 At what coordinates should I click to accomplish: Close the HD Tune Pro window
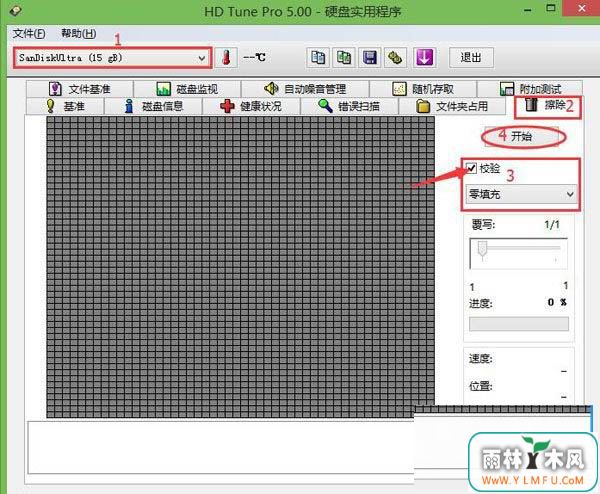(582, 8)
